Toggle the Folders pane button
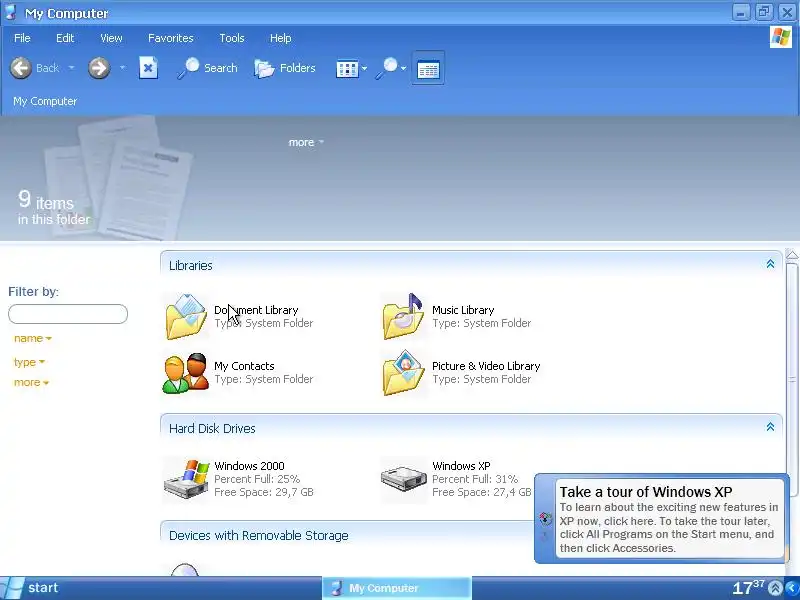 285,68
